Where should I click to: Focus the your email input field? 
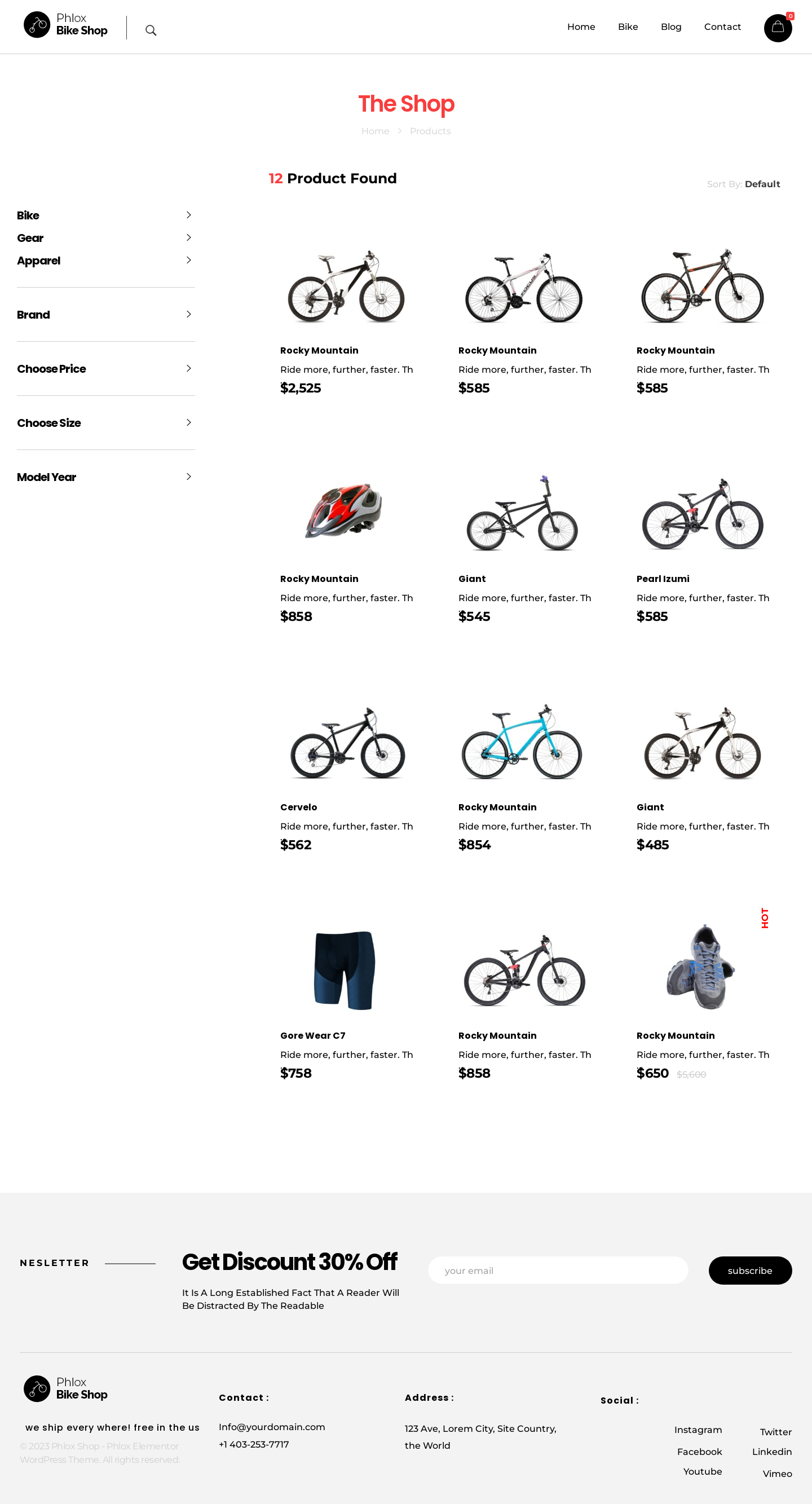pyautogui.click(x=558, y=1270)
